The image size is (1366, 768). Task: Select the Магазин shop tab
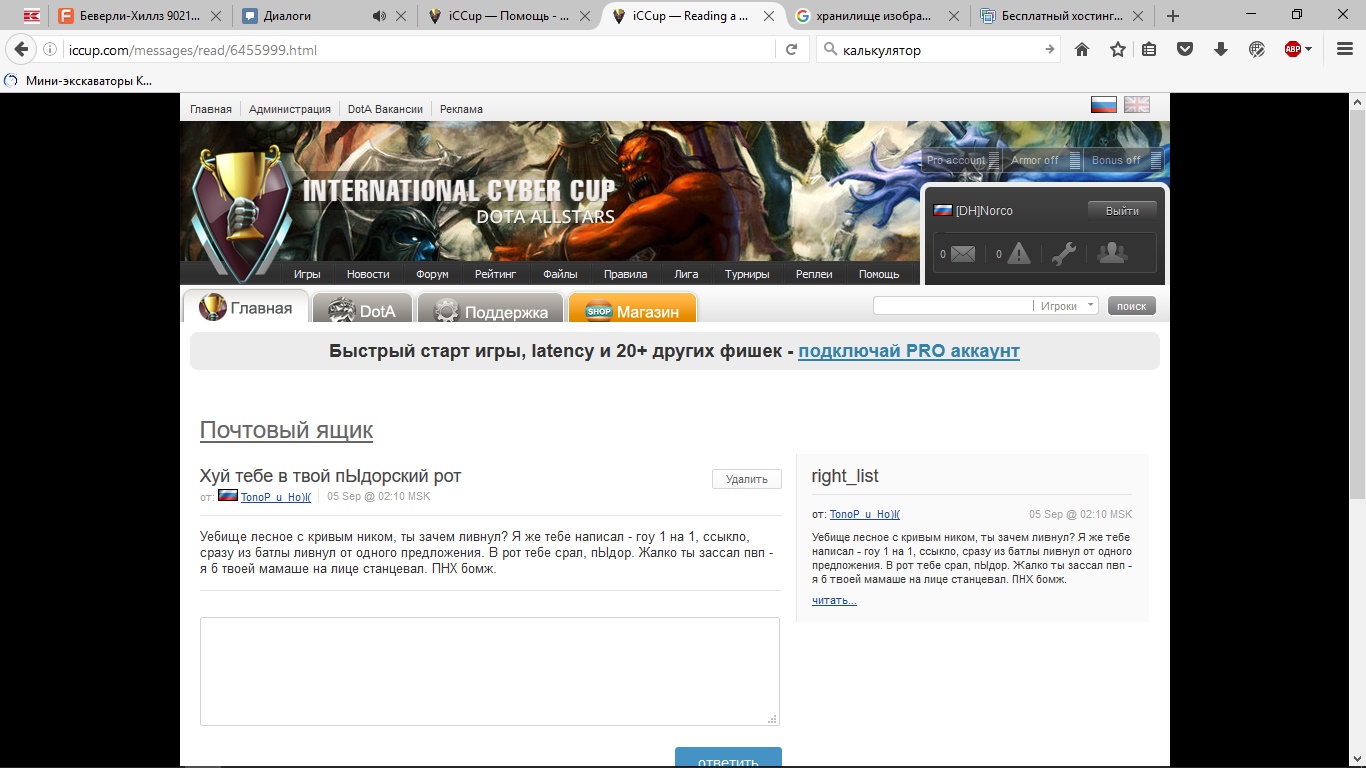632,309
